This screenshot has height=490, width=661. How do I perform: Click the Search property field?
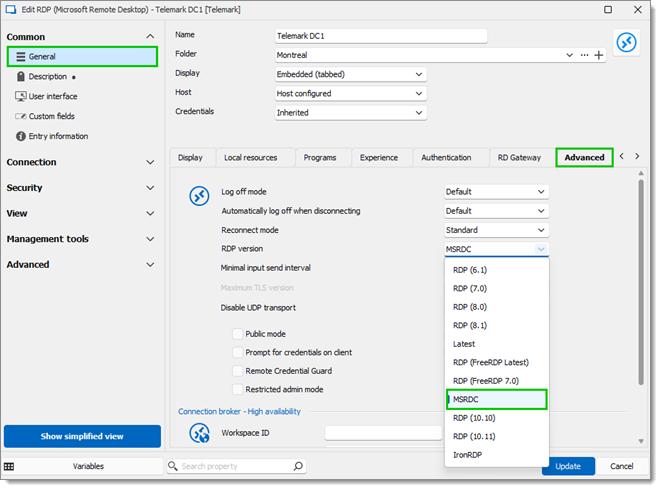pos(236,466)
